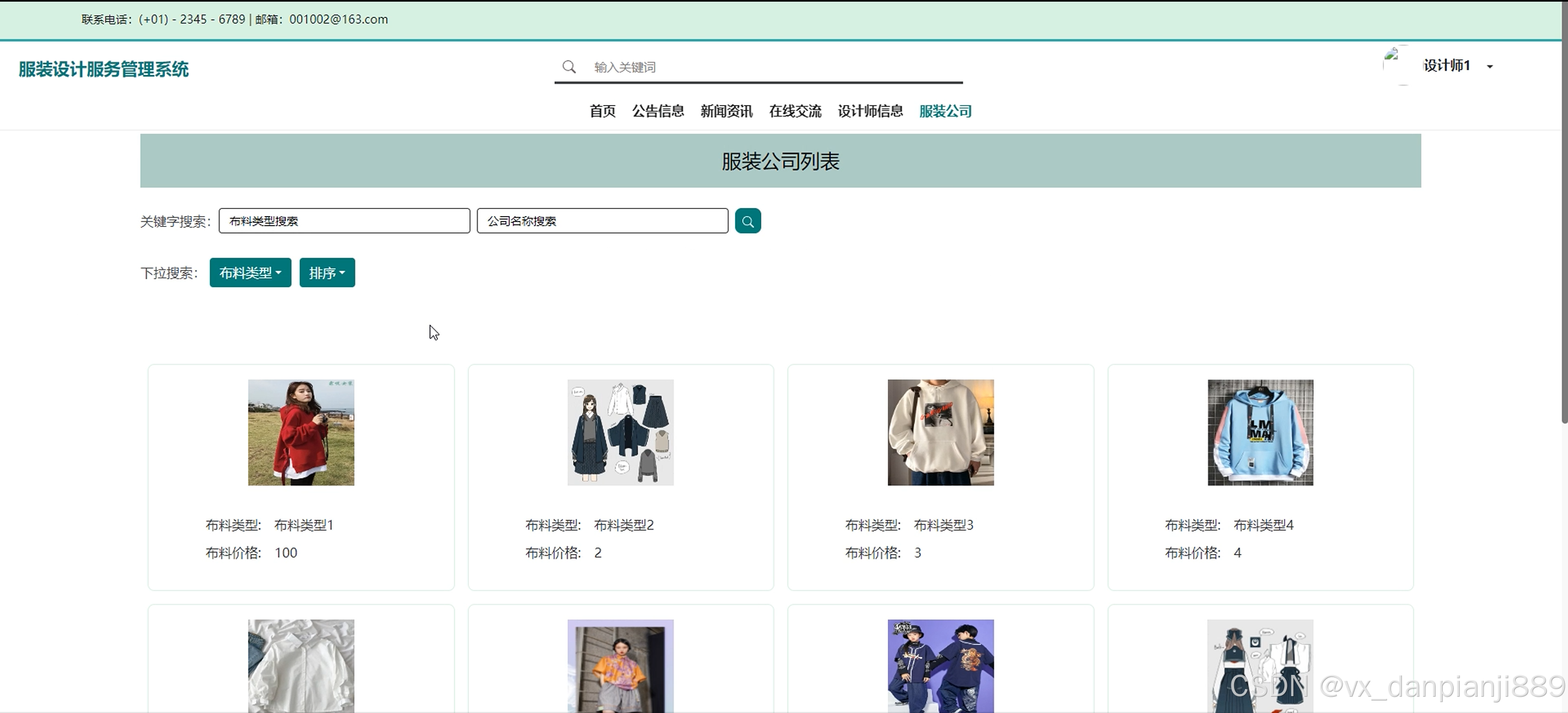This screenshot has height=713, width=1568.
Task: Open the white hoodie product image
Action: [941, 433]
